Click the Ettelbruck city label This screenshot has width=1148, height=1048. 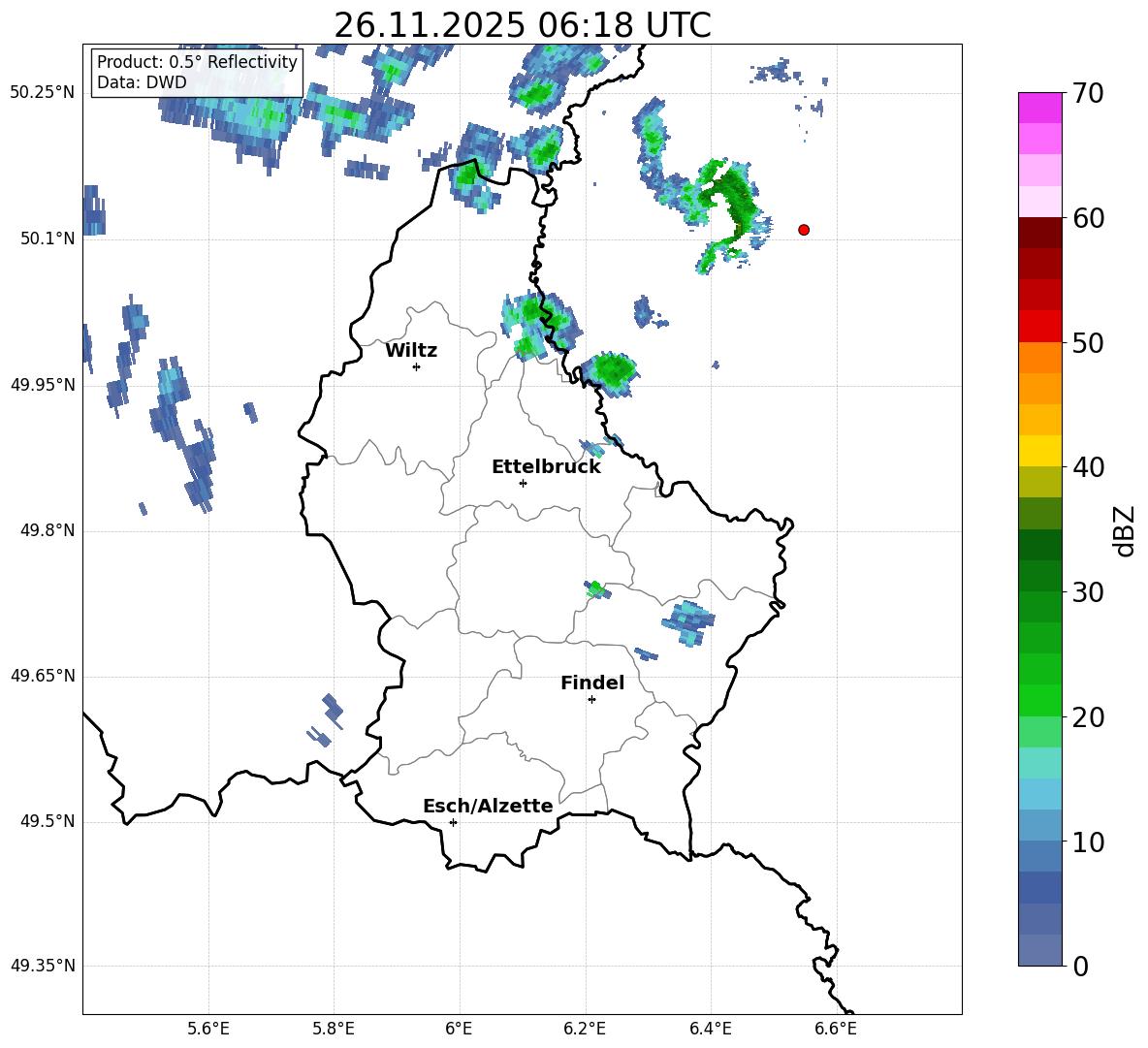(546, 467)
